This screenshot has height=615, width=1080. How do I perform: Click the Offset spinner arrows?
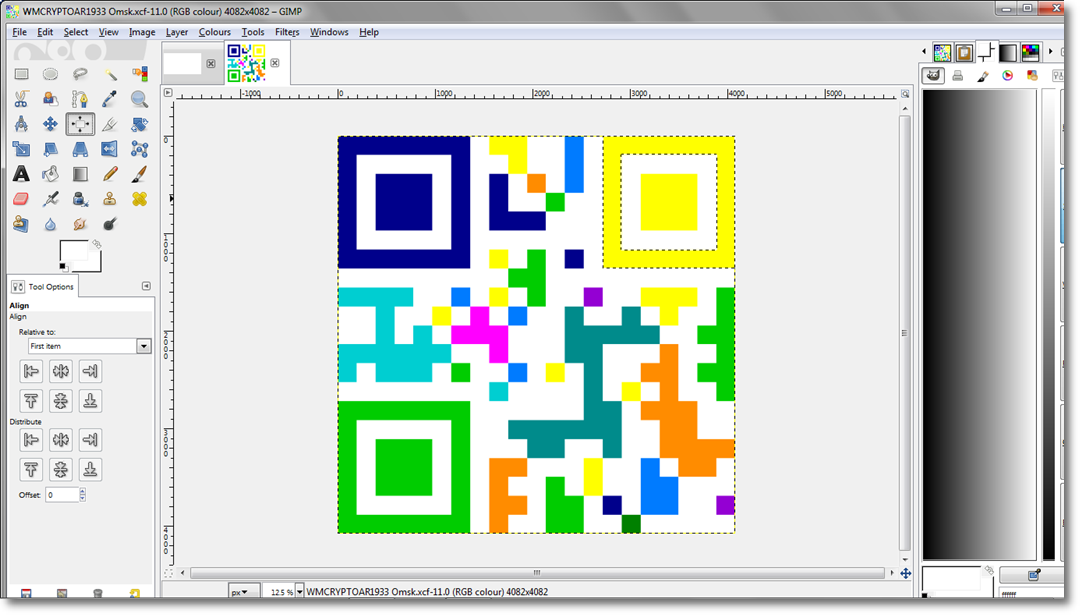click(83, 494)
